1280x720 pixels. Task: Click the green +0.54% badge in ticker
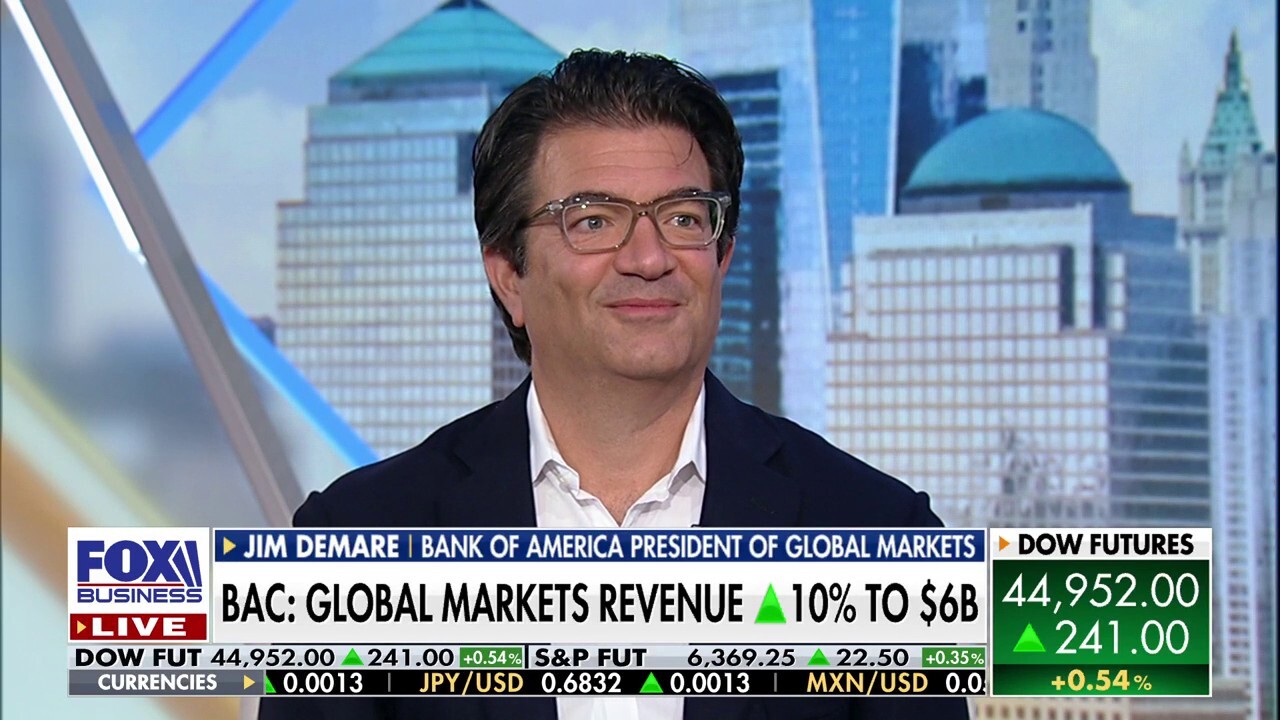pyautogui.click(x=492, y=657)
